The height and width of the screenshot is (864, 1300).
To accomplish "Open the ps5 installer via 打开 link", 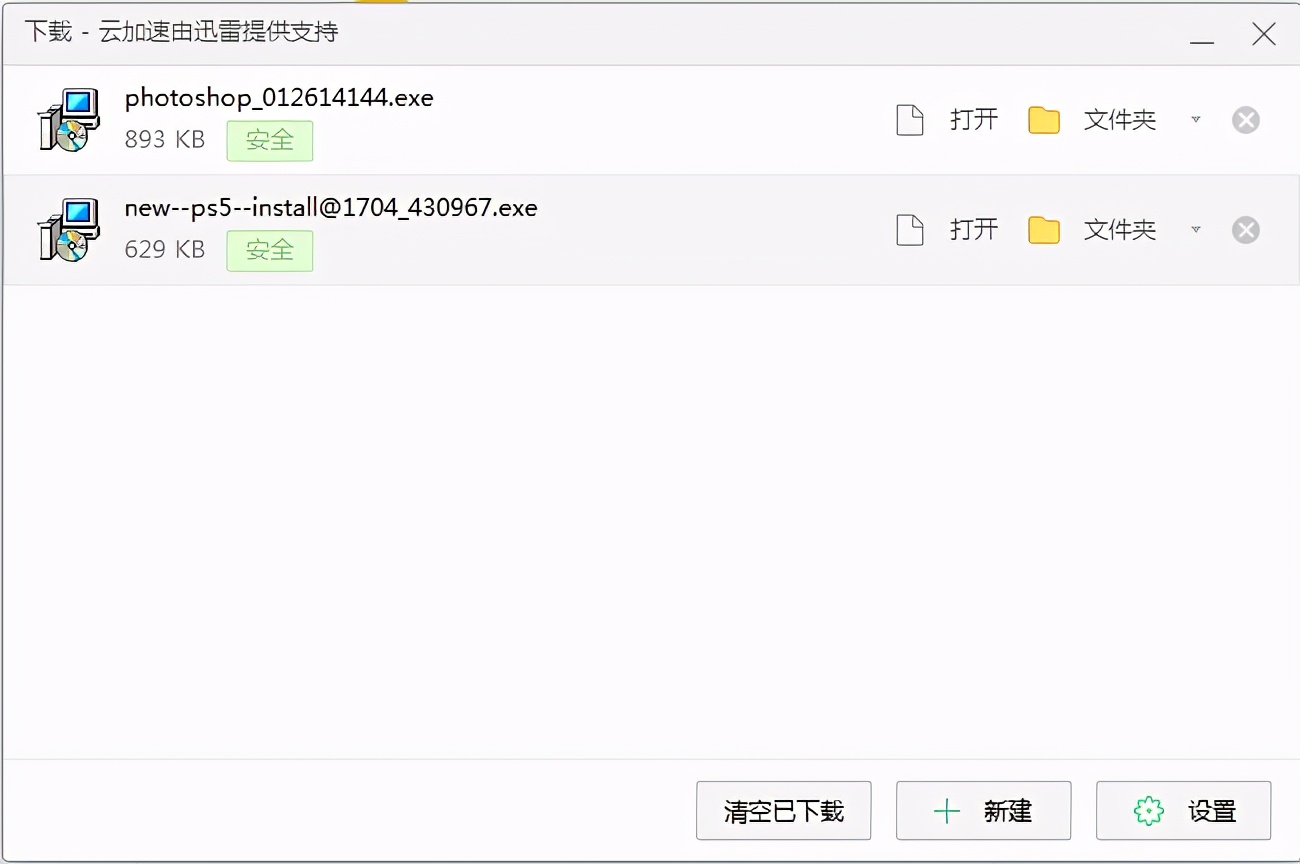I will coord(973,229).
